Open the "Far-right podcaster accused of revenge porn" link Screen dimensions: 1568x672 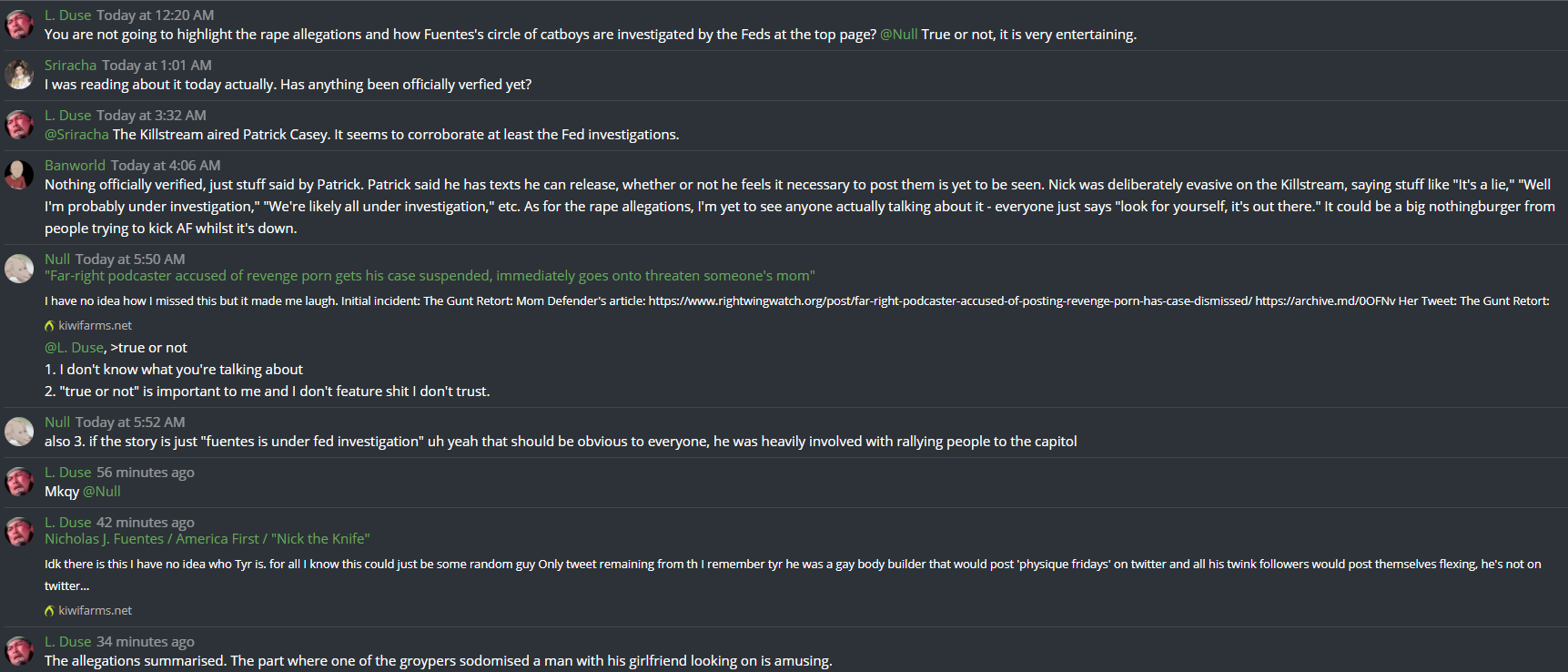point(430,276)
